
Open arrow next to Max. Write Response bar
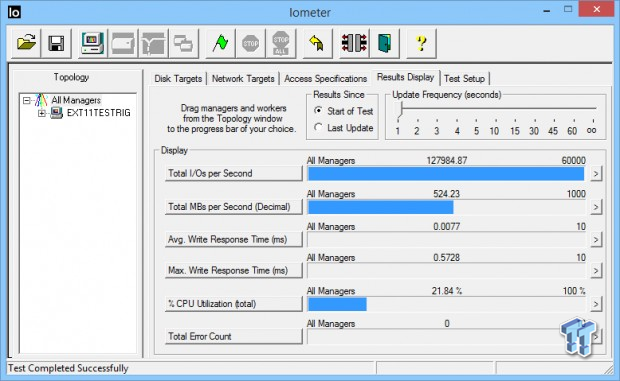tap(596, 271)
